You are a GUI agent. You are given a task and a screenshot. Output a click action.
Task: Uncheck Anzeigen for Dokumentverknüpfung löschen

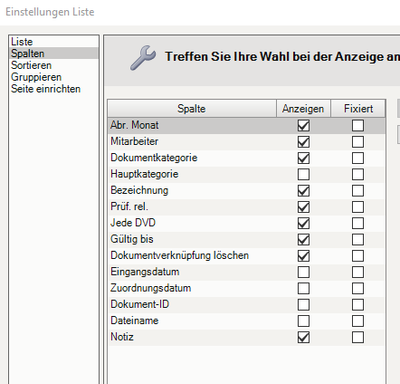[x=304, y=256]
